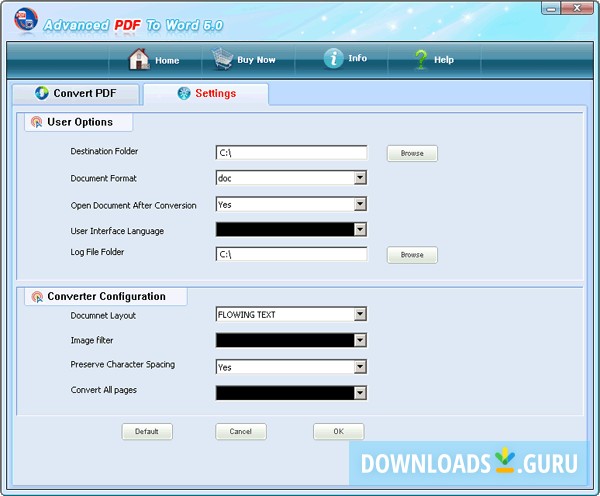Click the 'Documnet Layout' label
600x496 pixels.
click(103, 316)
